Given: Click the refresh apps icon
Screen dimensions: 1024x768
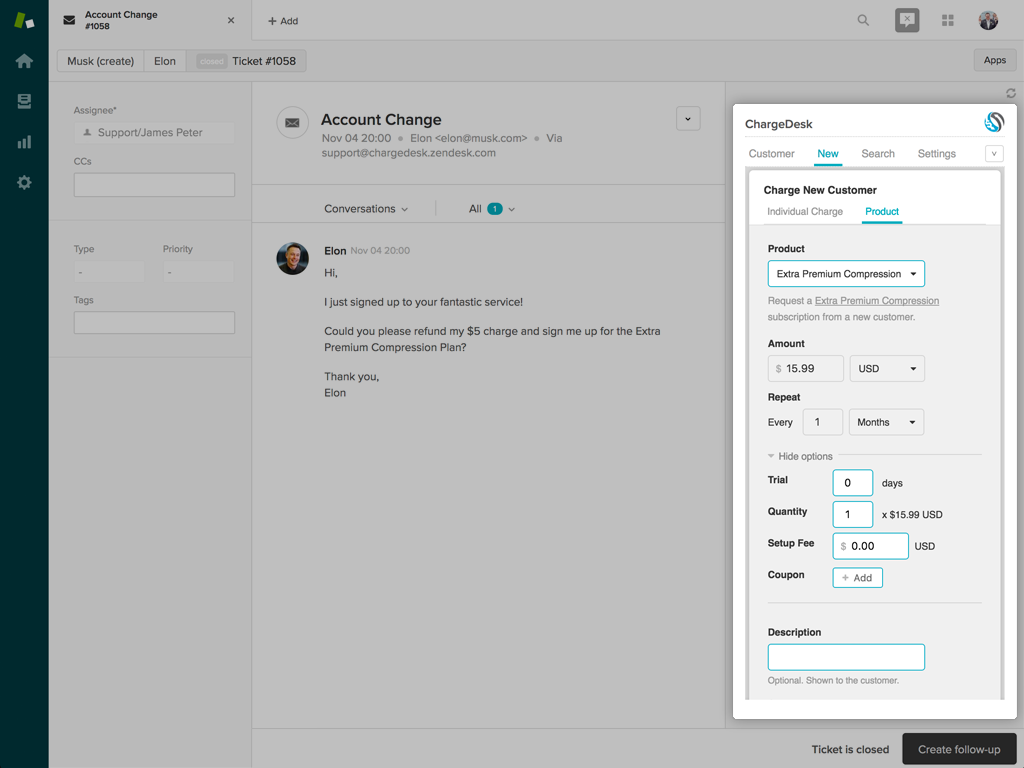Looking at the screenshot, I should coord(1010,93).
